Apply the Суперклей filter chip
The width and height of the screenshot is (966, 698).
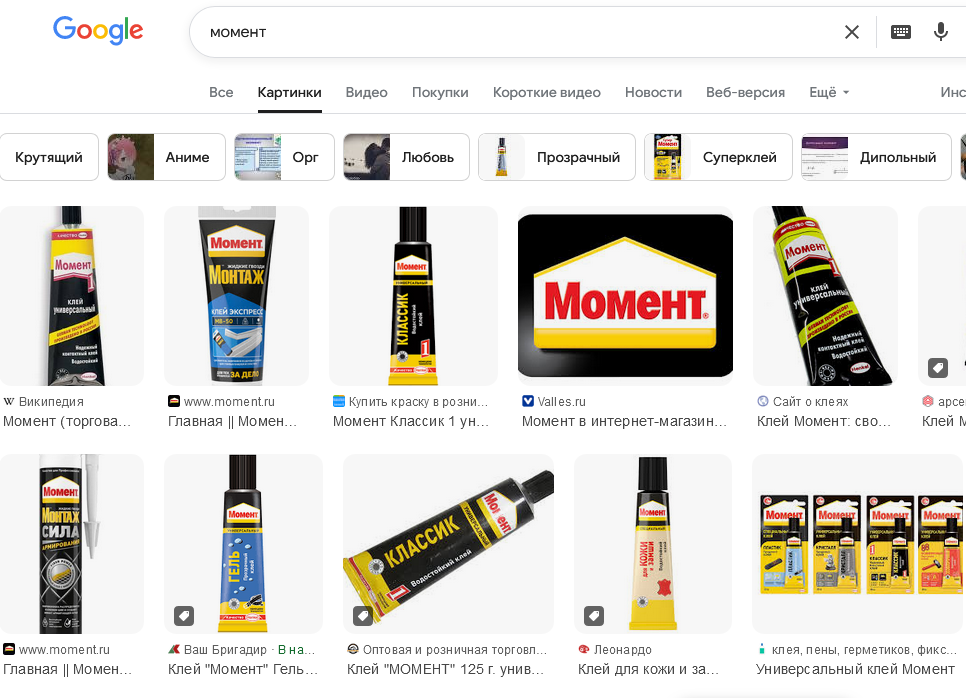click(718, 157)
